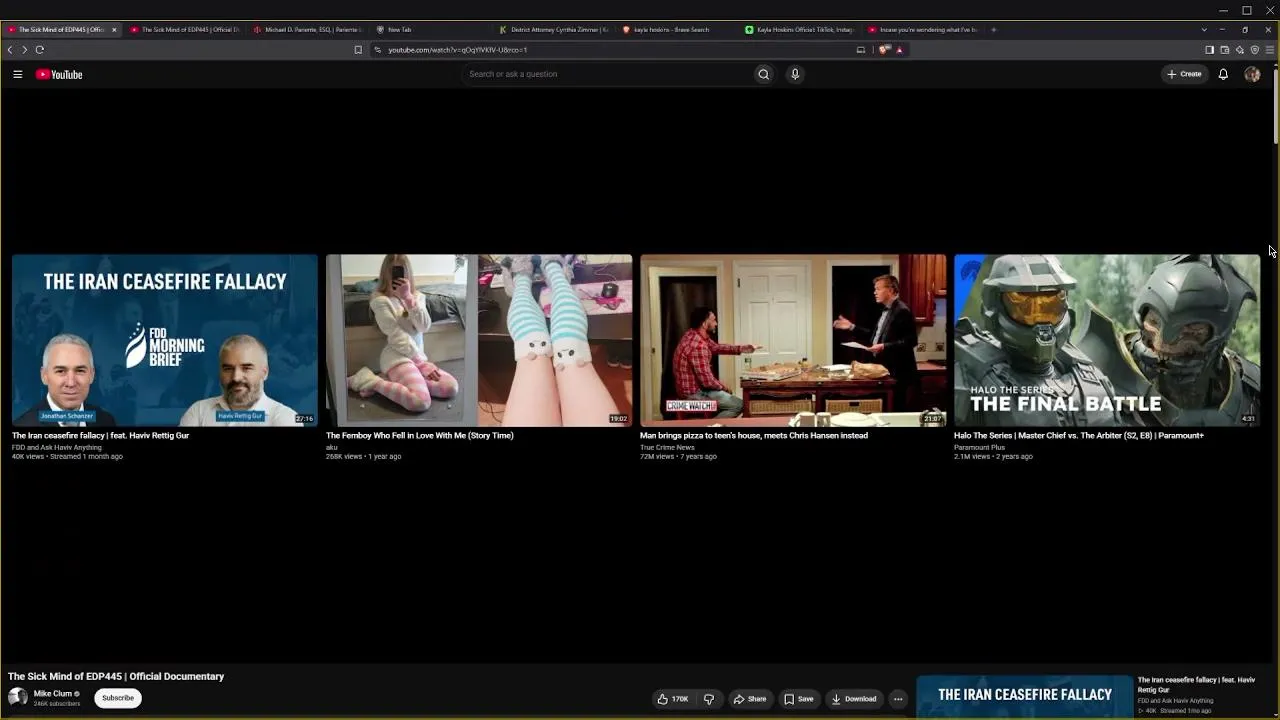Click '2.1M views • 2 years ago' text

(993, 457)
